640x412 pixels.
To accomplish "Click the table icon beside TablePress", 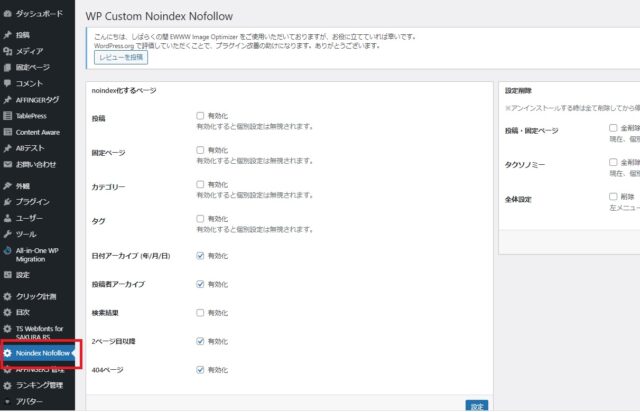I will pyautogui.click(x=7, y=116).
